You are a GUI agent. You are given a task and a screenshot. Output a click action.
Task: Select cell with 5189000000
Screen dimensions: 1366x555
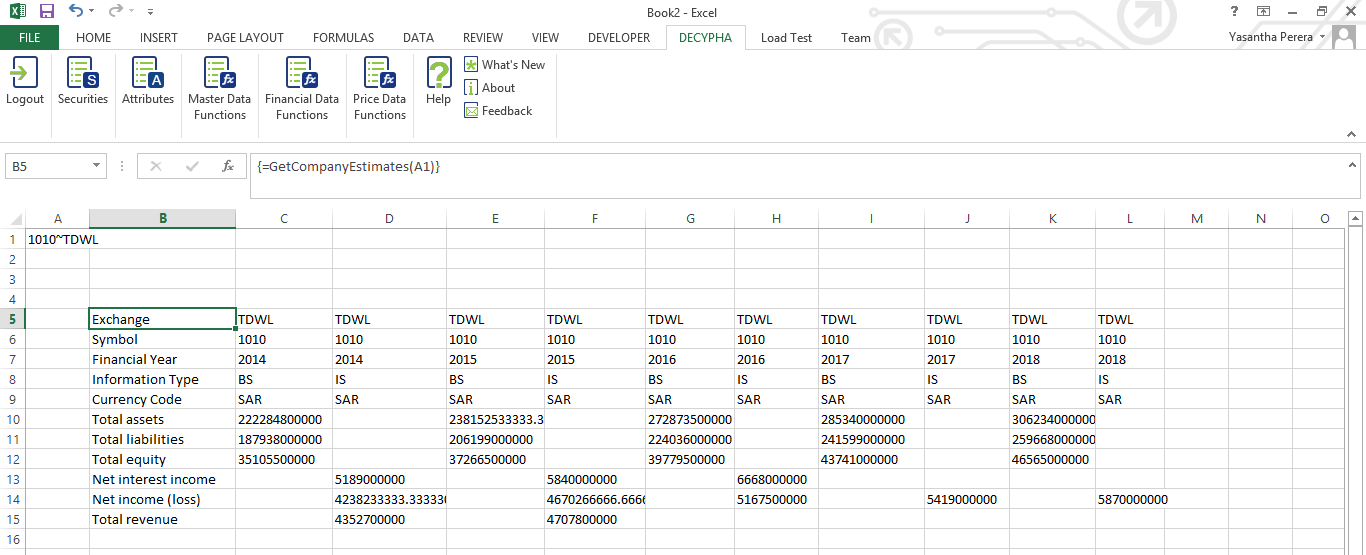[x=389, y=479]
